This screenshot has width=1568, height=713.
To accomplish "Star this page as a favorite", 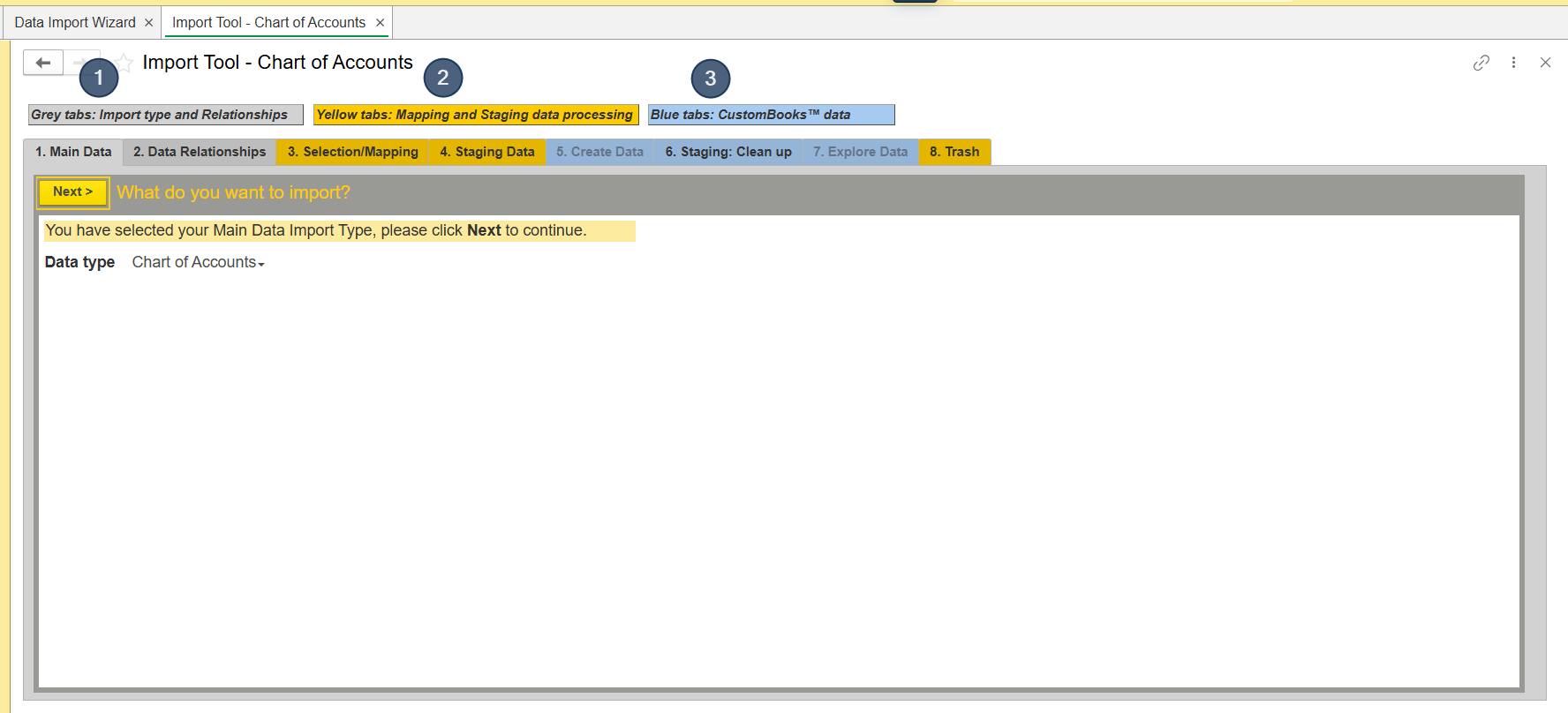I will [125, 63].
